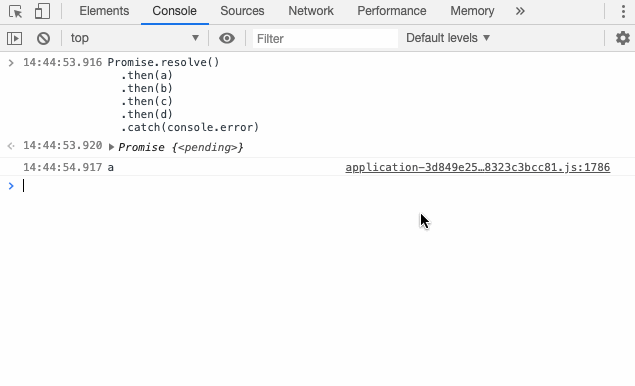Activate the inspect element picker icon

tap(15, 11)
